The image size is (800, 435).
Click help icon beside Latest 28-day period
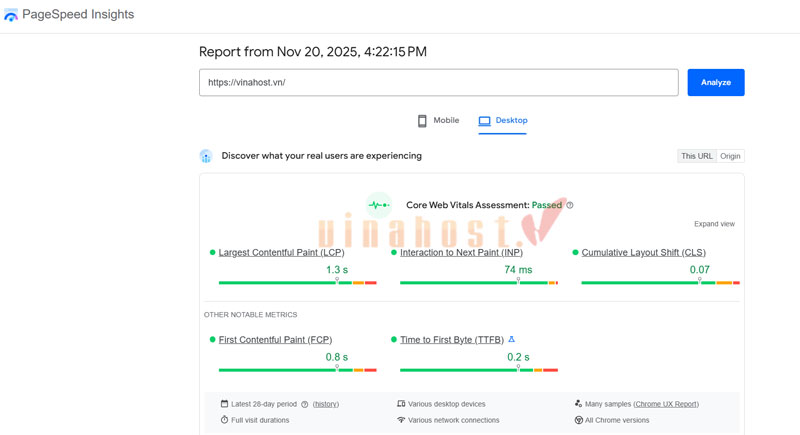(x=305, y=404)
